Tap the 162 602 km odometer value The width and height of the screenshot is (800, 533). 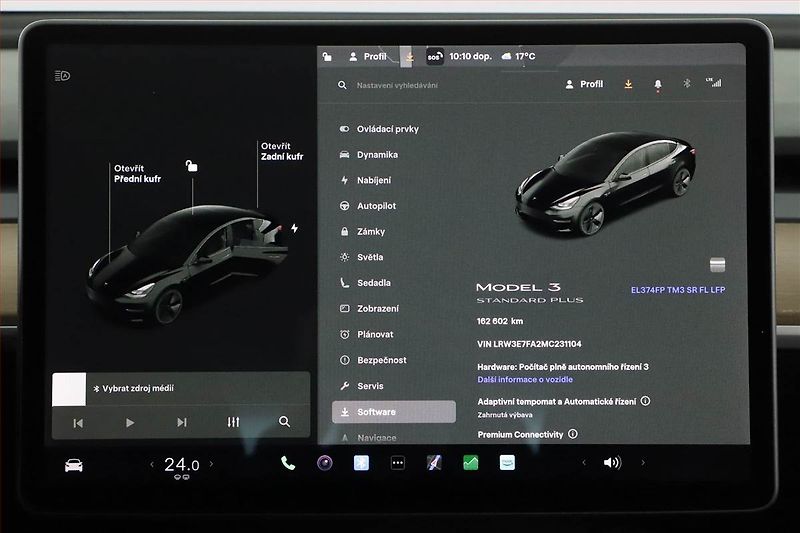pyautogui.click(x=499, y=321)
